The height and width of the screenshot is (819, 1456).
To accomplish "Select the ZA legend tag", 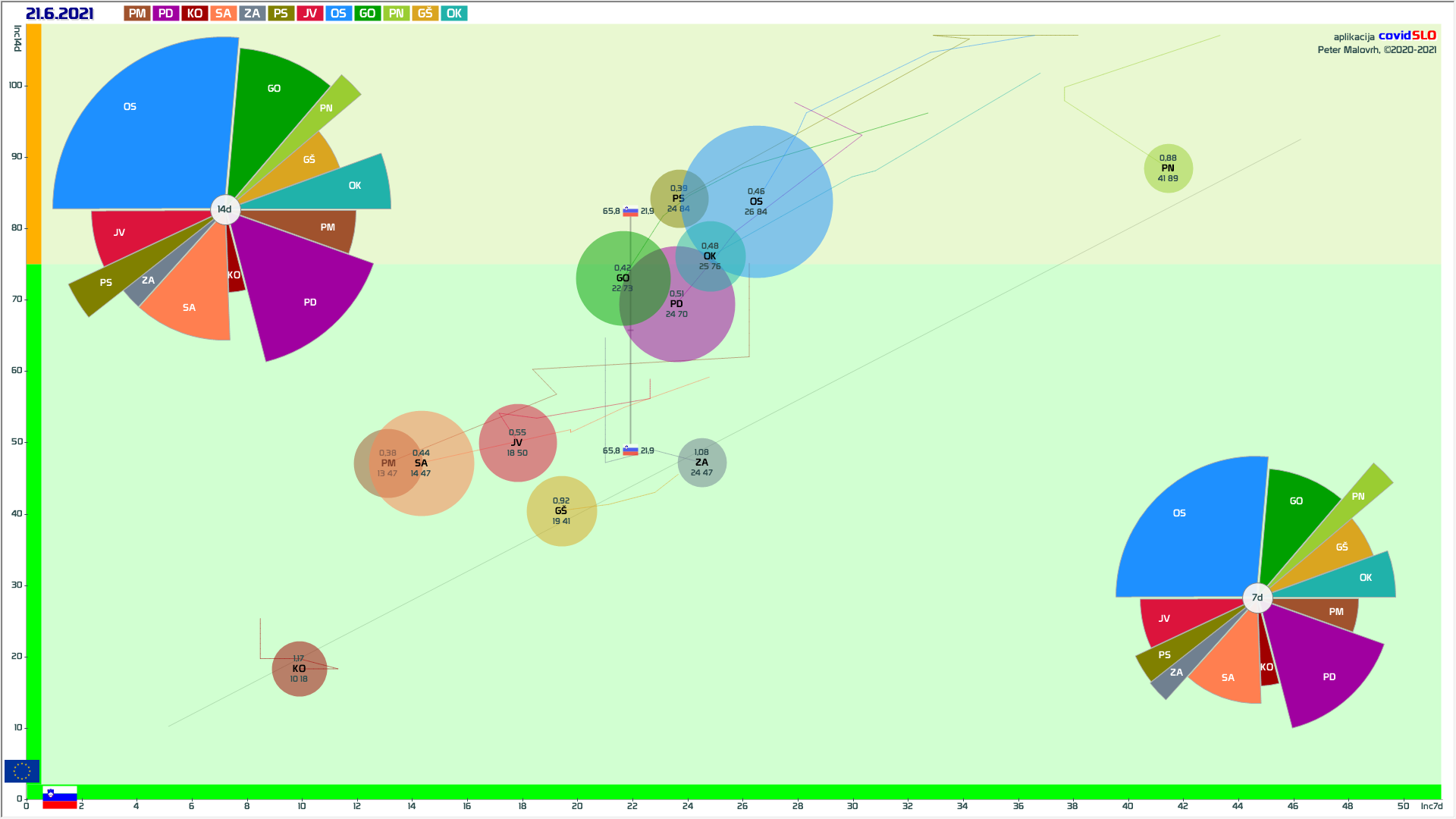I will 252,14.
